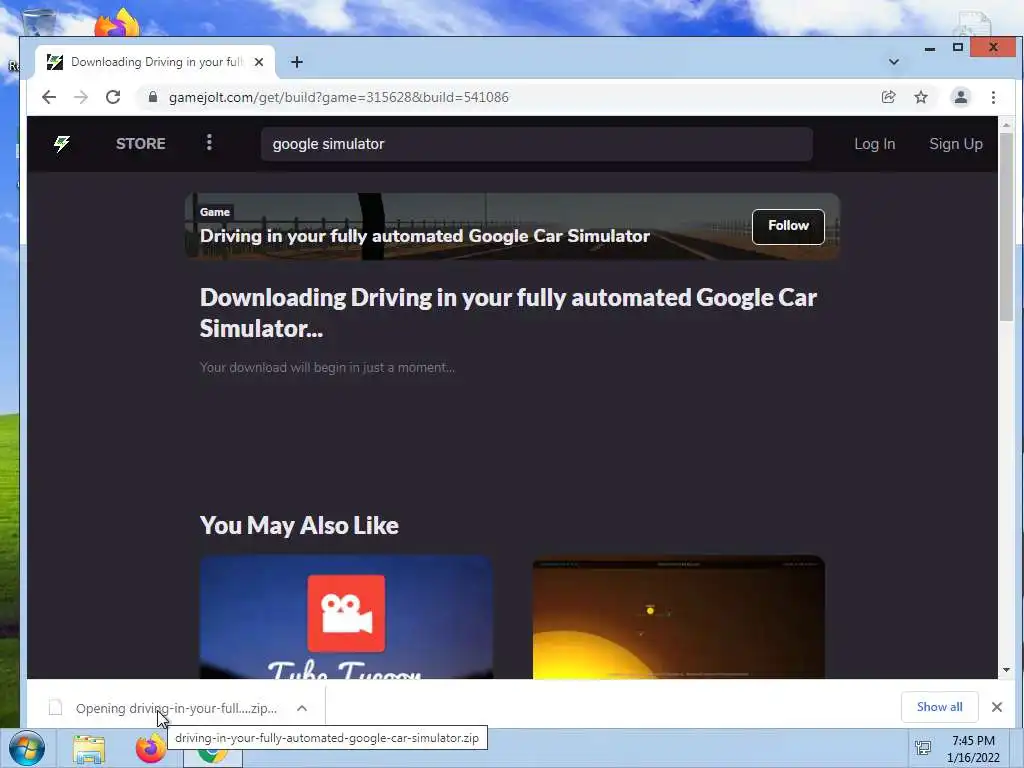The width and height of the screenshot is (1024, 768).
Task: Open the Chrome profile avatar icon
Action: (961, 97)
